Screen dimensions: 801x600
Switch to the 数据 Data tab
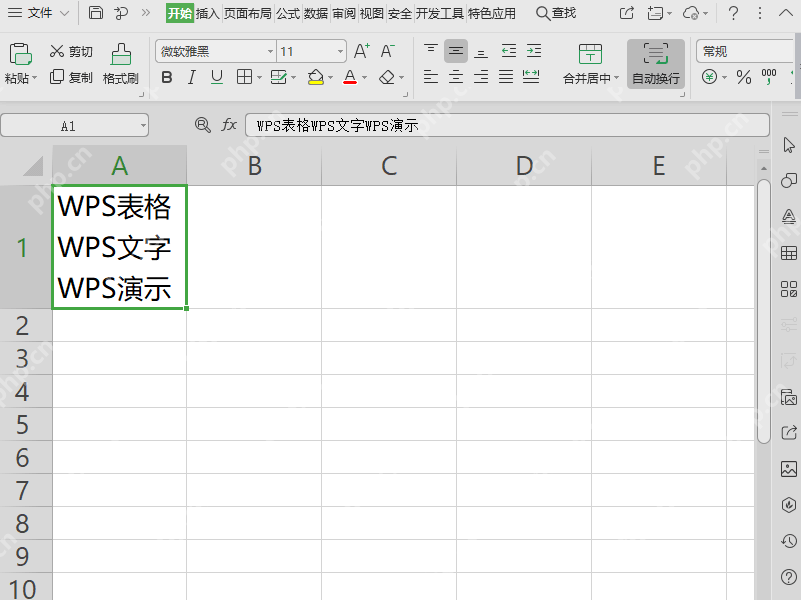pos(316,13)
